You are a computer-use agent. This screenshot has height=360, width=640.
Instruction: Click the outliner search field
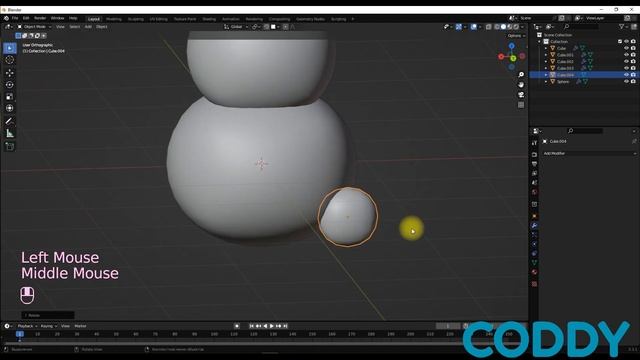pos(581,27)
